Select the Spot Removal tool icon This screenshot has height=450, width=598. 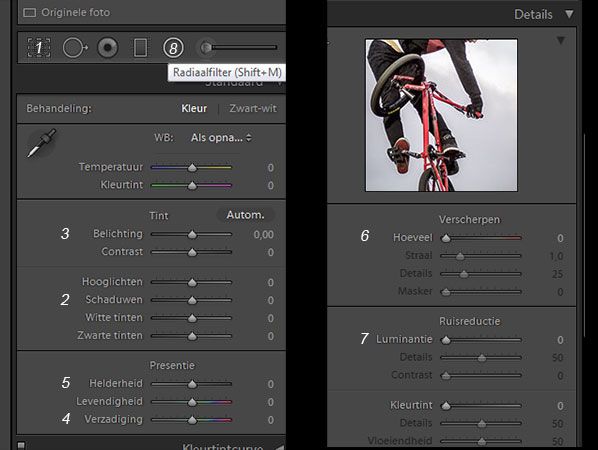click(x=75, y=48)
